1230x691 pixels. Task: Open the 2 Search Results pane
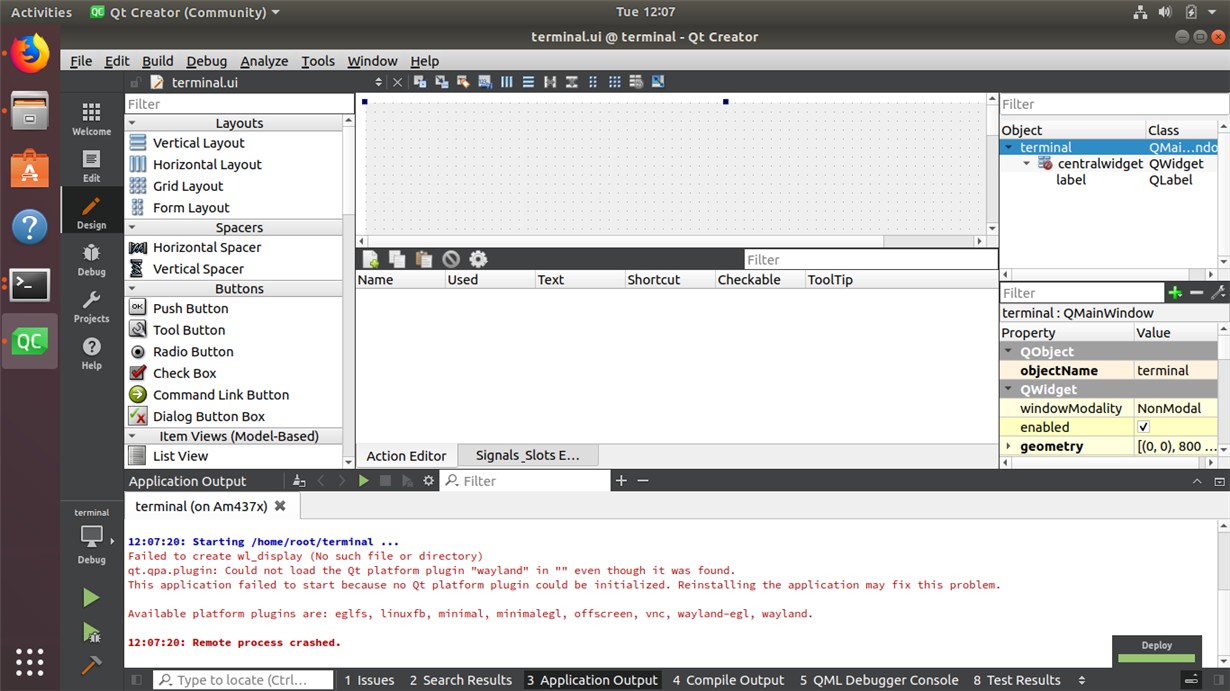460,680
